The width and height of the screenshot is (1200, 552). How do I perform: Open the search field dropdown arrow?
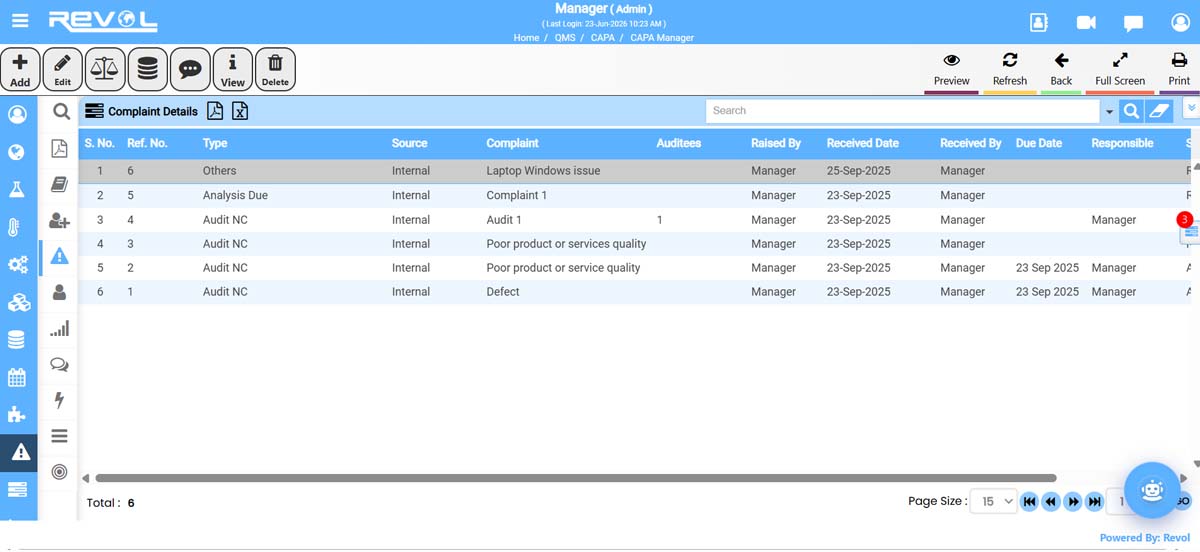pyautogui.click(x=1109, y=111)
